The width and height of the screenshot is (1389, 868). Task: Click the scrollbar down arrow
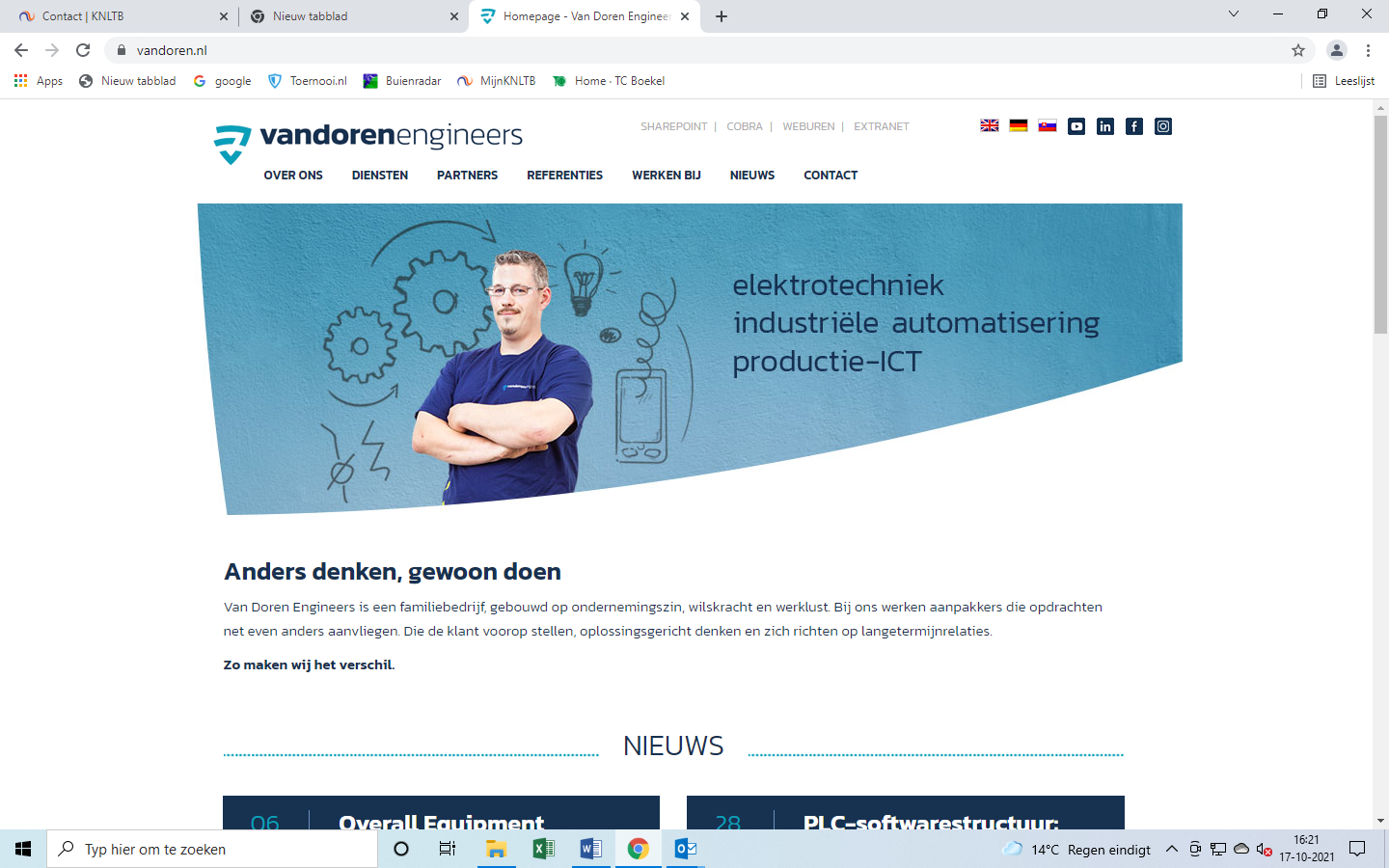point(1380,821)
